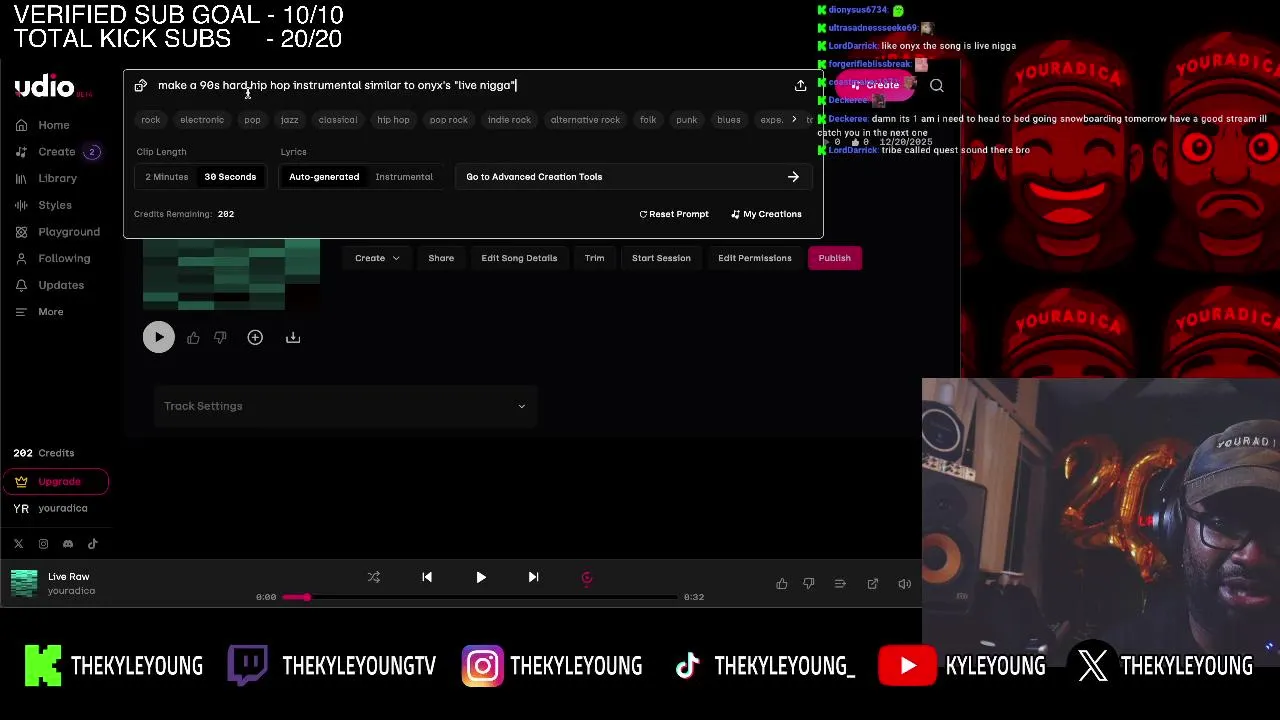
Task: Select Instrumental lyrics option
Action: [404, 177]
